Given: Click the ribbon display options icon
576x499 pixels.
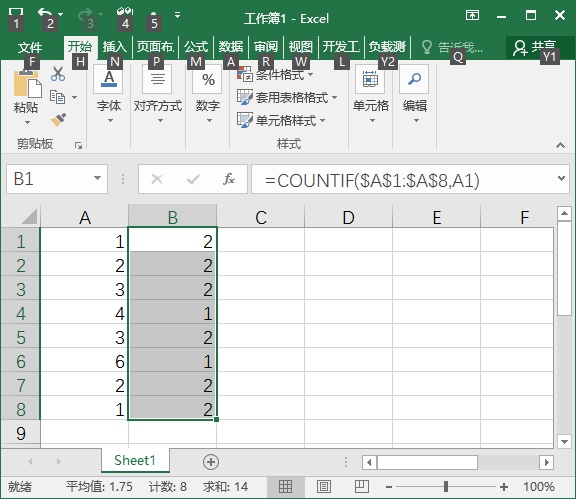Looking at the screenshot, I should 472,15.
